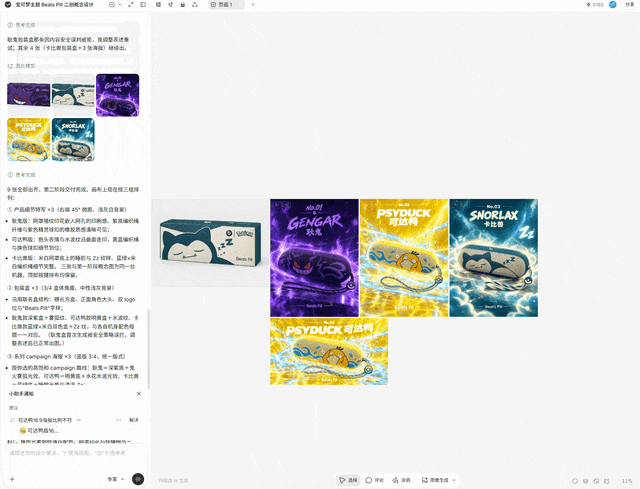Click the app logo in top-left corner
The height and width of the screenshot is (489, 640).
coord(7,4)
